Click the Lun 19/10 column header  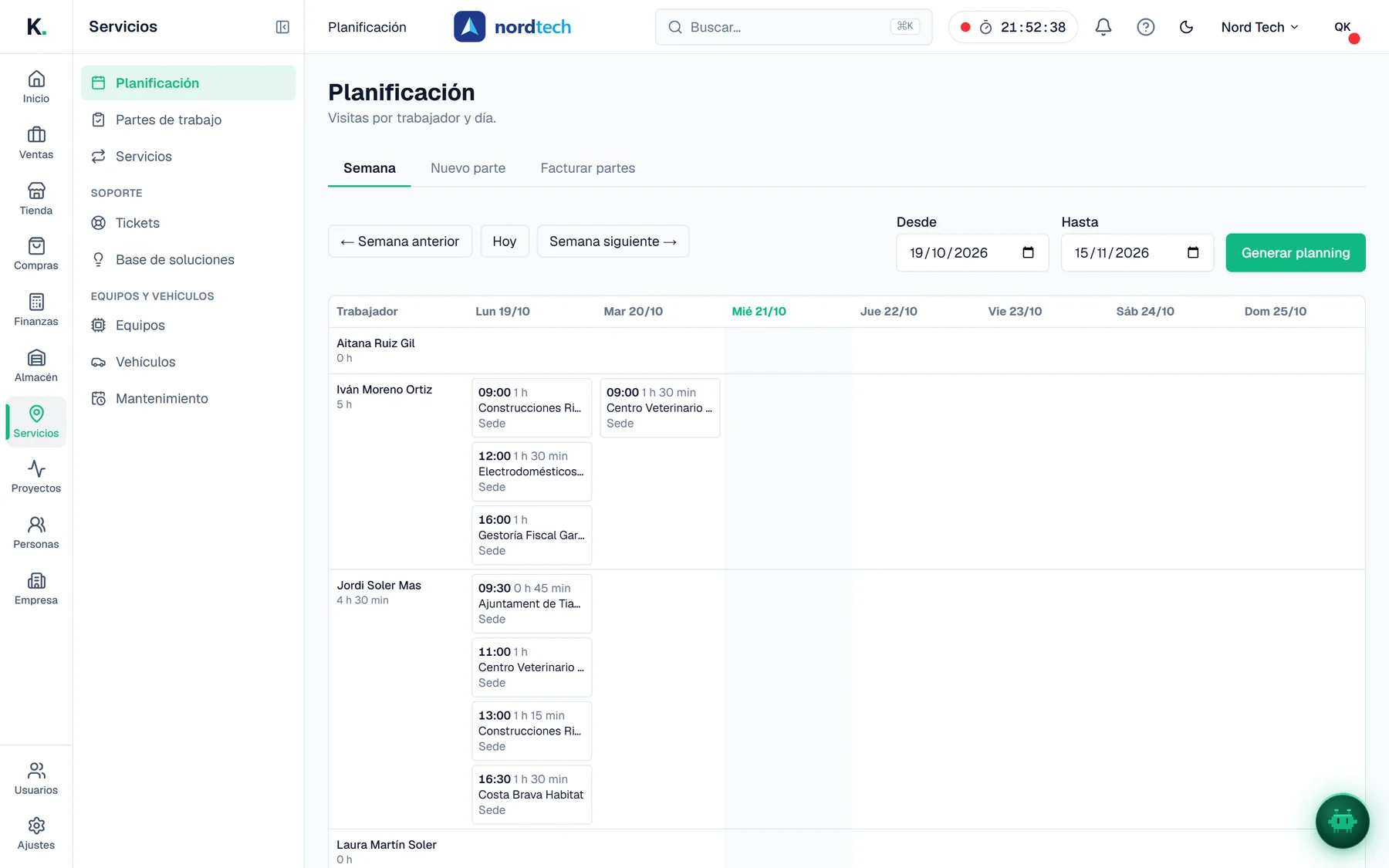click(502, 312)
